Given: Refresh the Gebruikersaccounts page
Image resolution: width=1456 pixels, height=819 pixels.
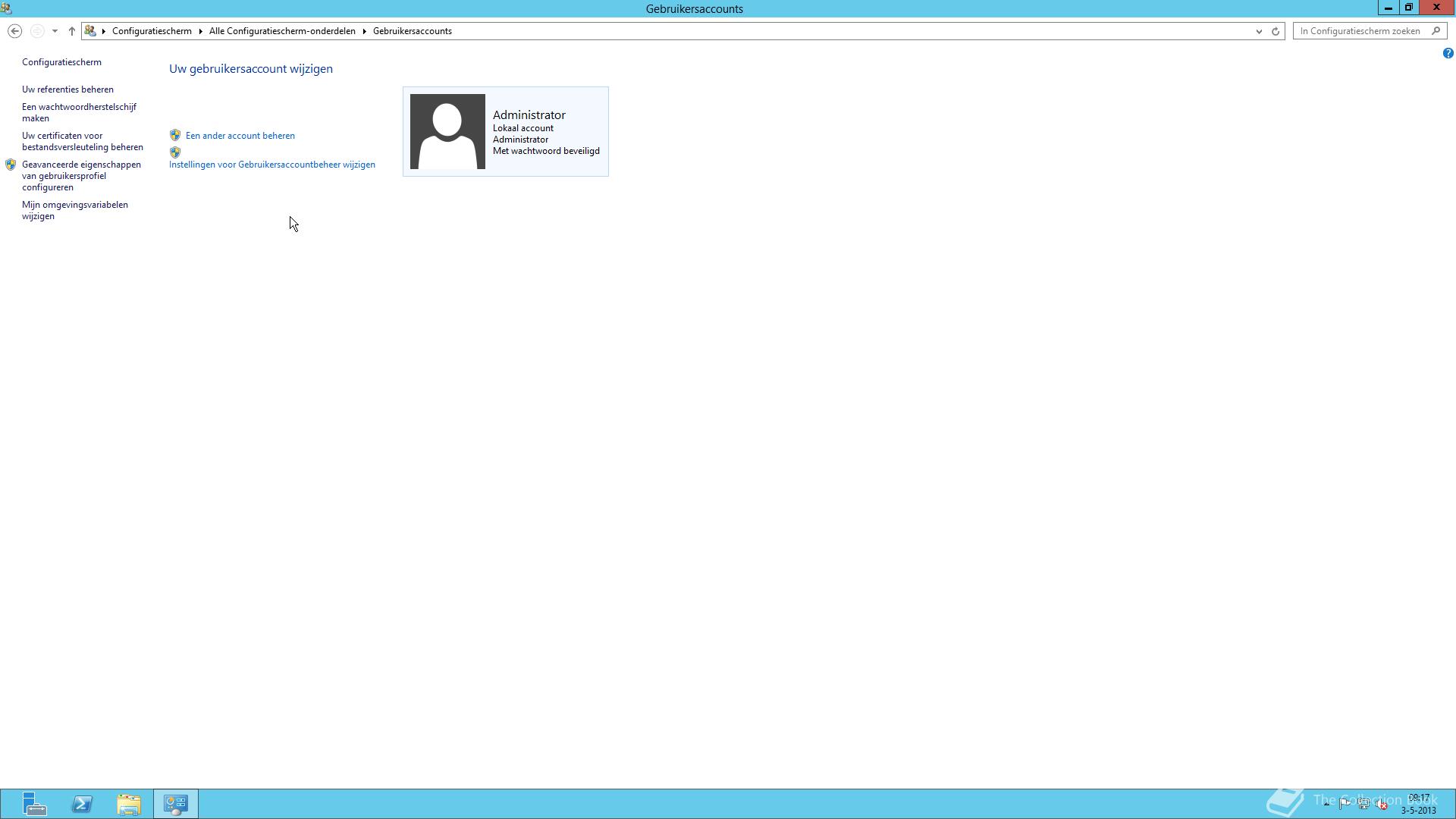Looking at the screenshot, I should point(1276,31).
